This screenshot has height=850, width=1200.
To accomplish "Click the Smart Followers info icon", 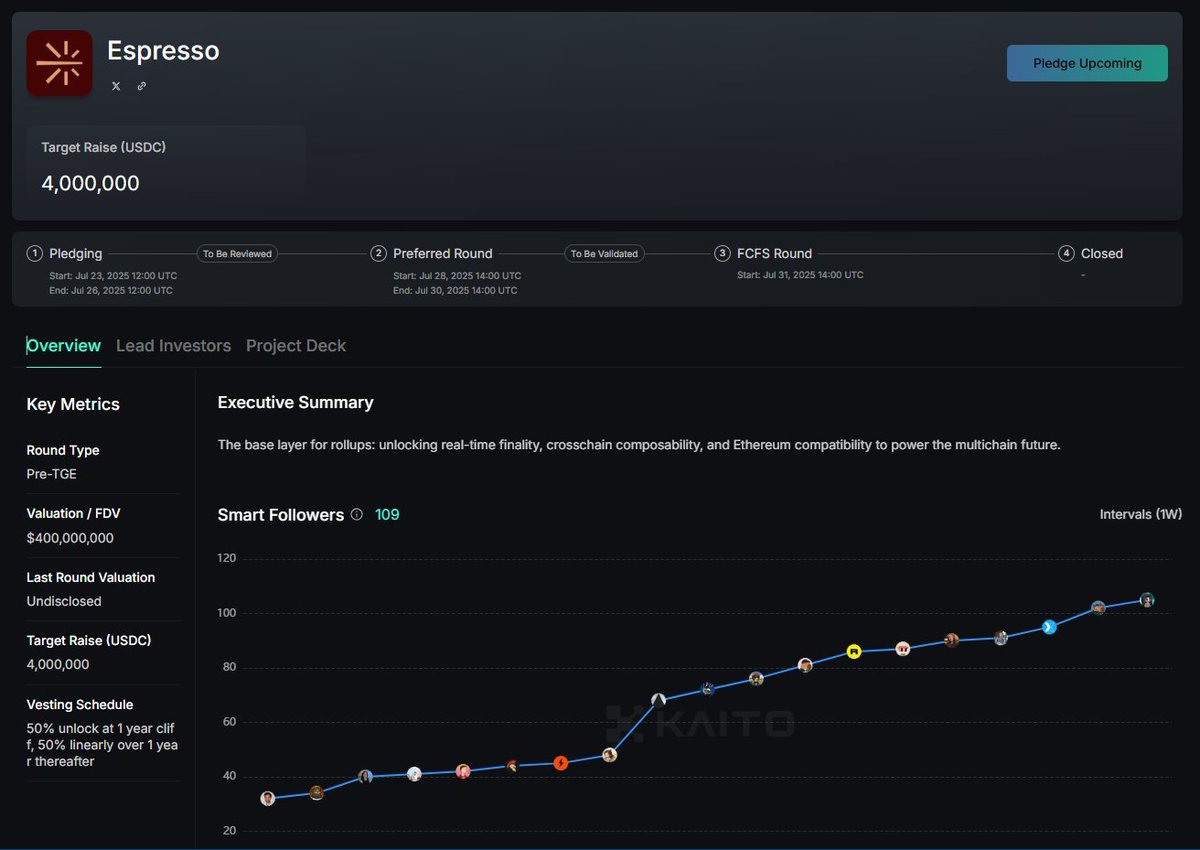I will 356,514.
